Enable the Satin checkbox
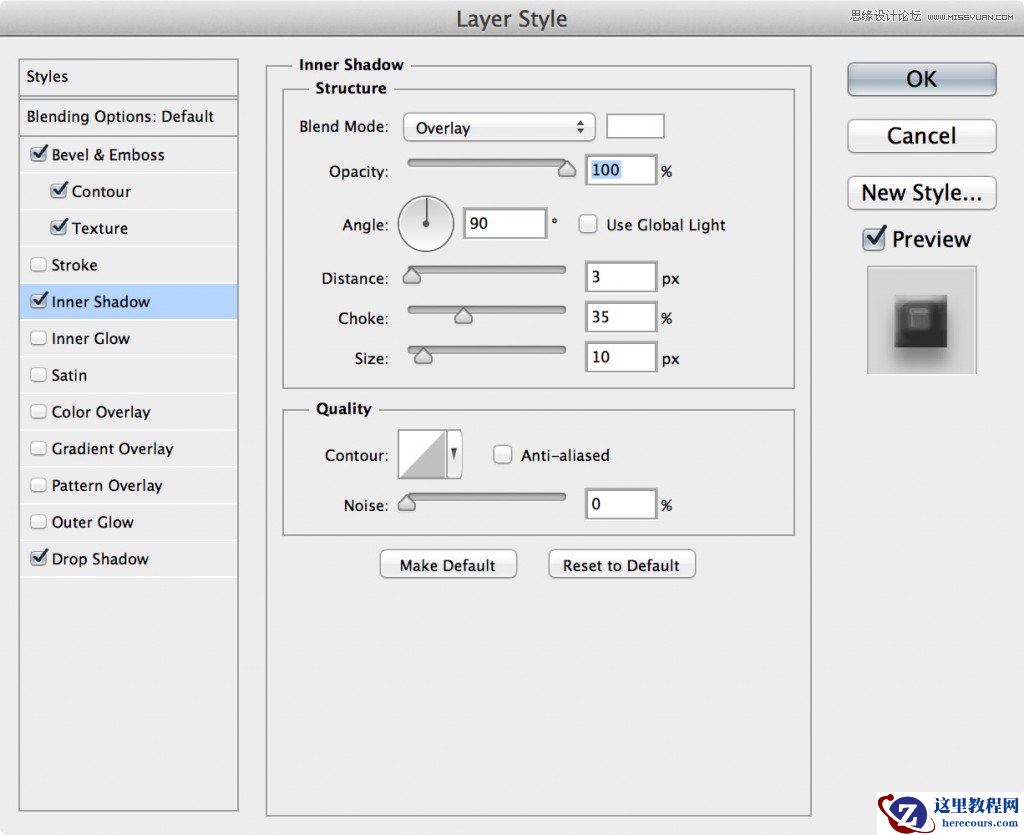1024x835 pixels. [39, 375]
